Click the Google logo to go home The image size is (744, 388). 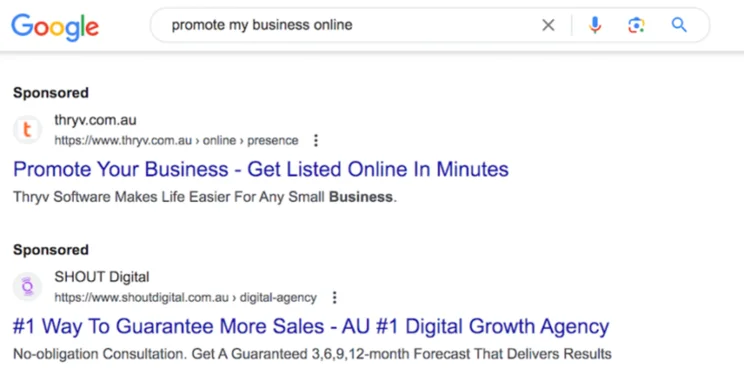(55, 27)
